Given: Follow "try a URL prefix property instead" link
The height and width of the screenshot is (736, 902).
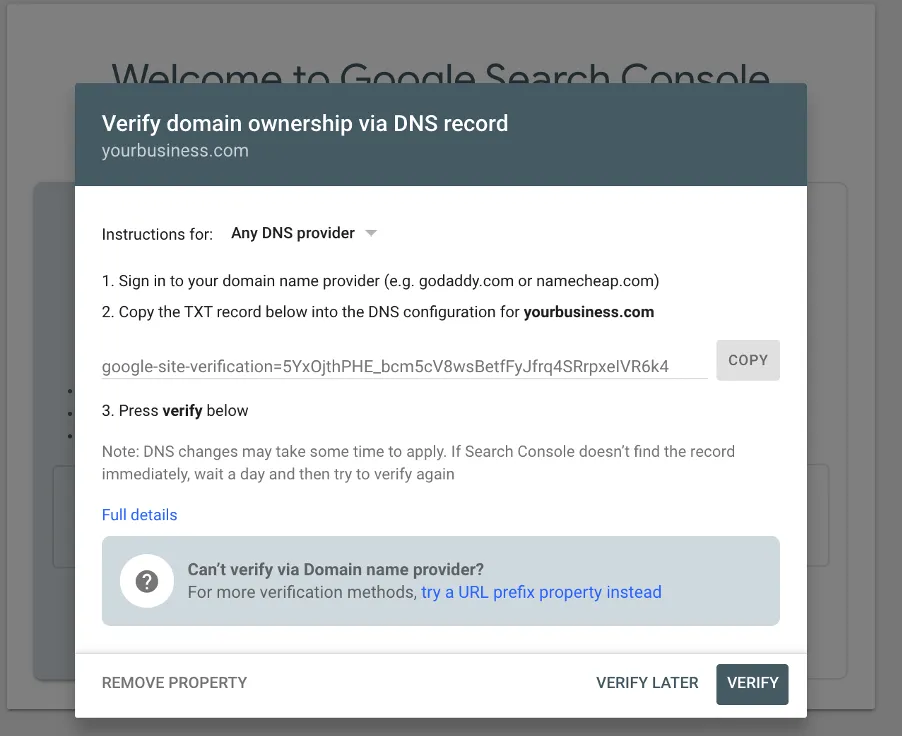Looking at the screenshot, I should tap(541, 592).
